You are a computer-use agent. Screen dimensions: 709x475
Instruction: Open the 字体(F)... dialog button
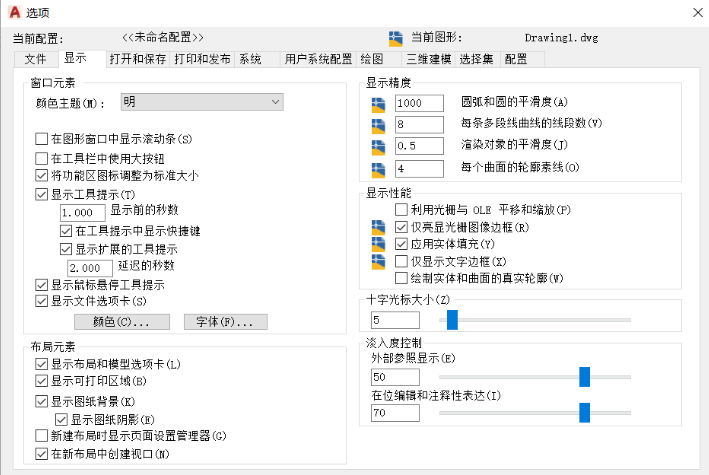pyautogui.click(x=225, y=322)
